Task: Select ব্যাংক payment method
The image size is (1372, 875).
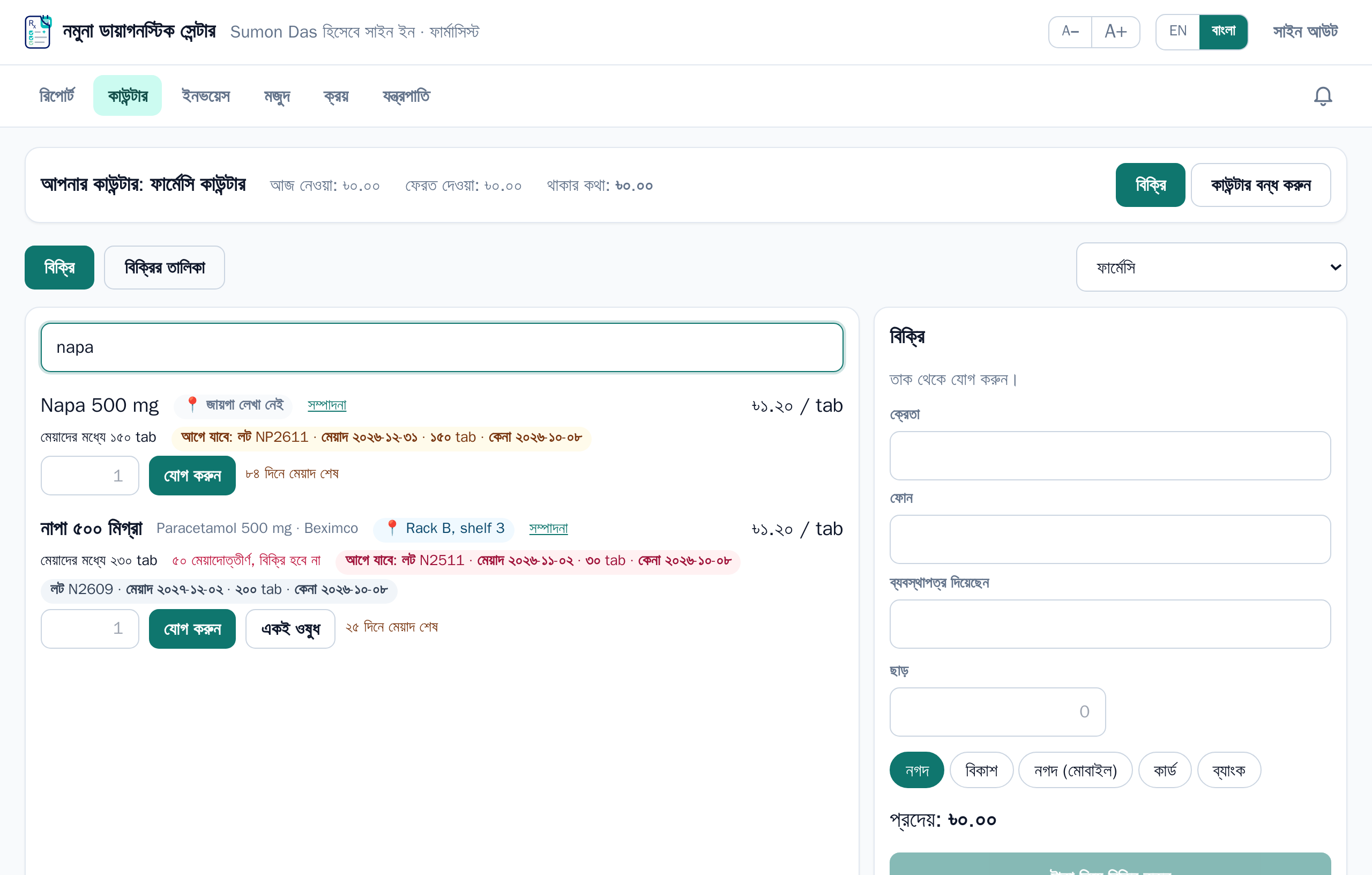Action: (x=1229, y=770)
